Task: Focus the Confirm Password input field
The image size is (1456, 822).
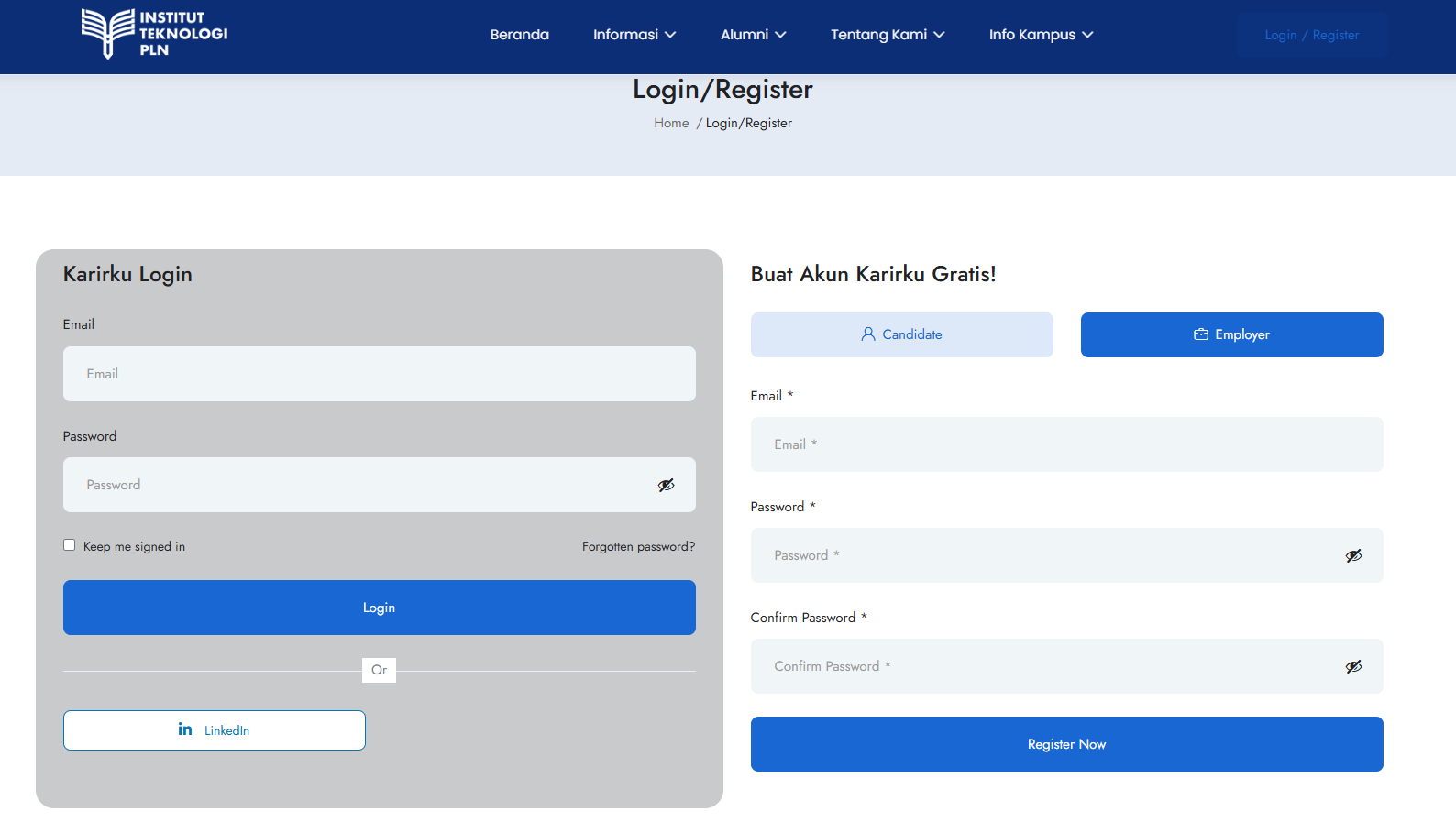Action: (1067, 666)
